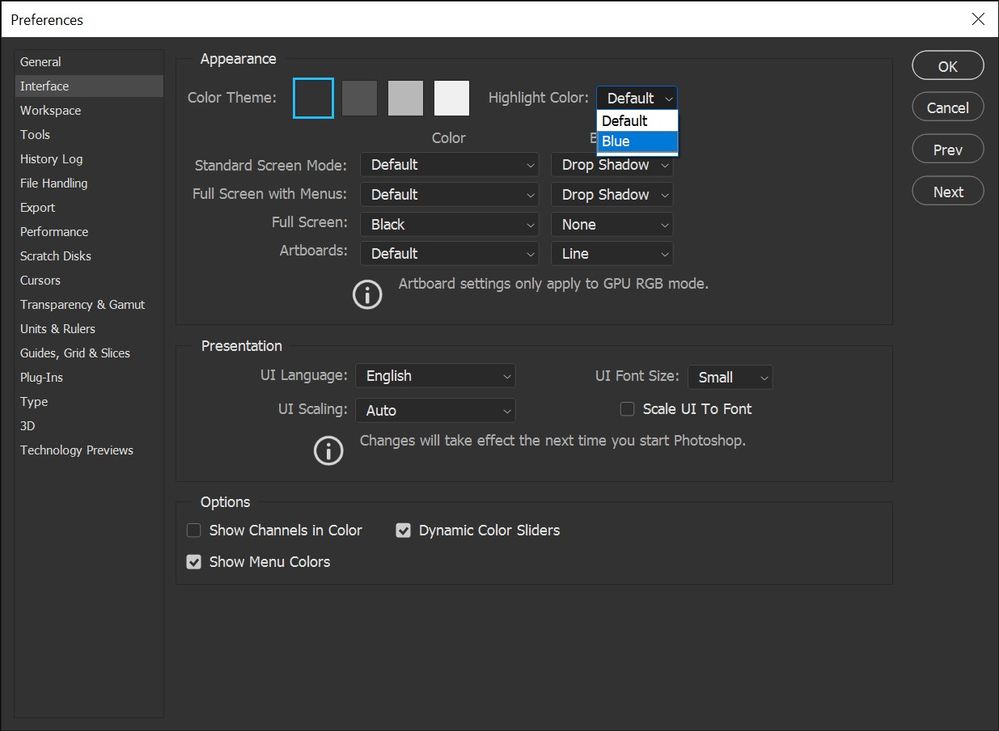The image size is (999, 731).
Task: Open the UI Font Size dropdown
Action: (730, 377)
